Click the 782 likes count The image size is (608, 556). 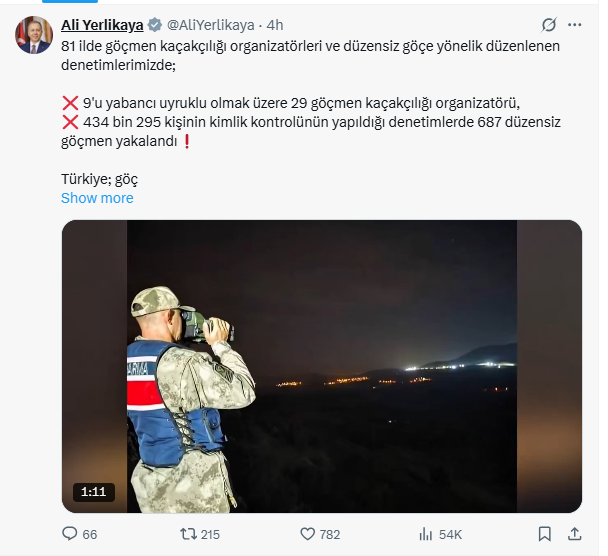[330, 534]
